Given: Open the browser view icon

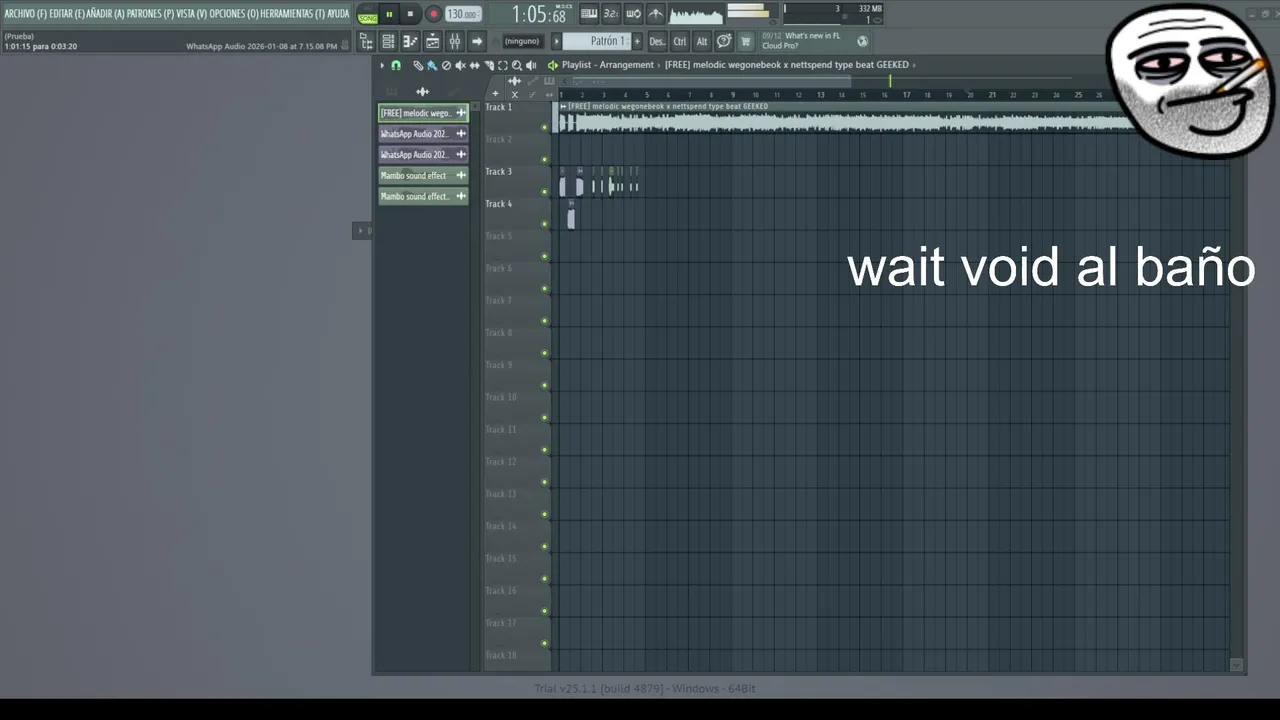Looking at the screenshot, I should [x=366, y=41].
